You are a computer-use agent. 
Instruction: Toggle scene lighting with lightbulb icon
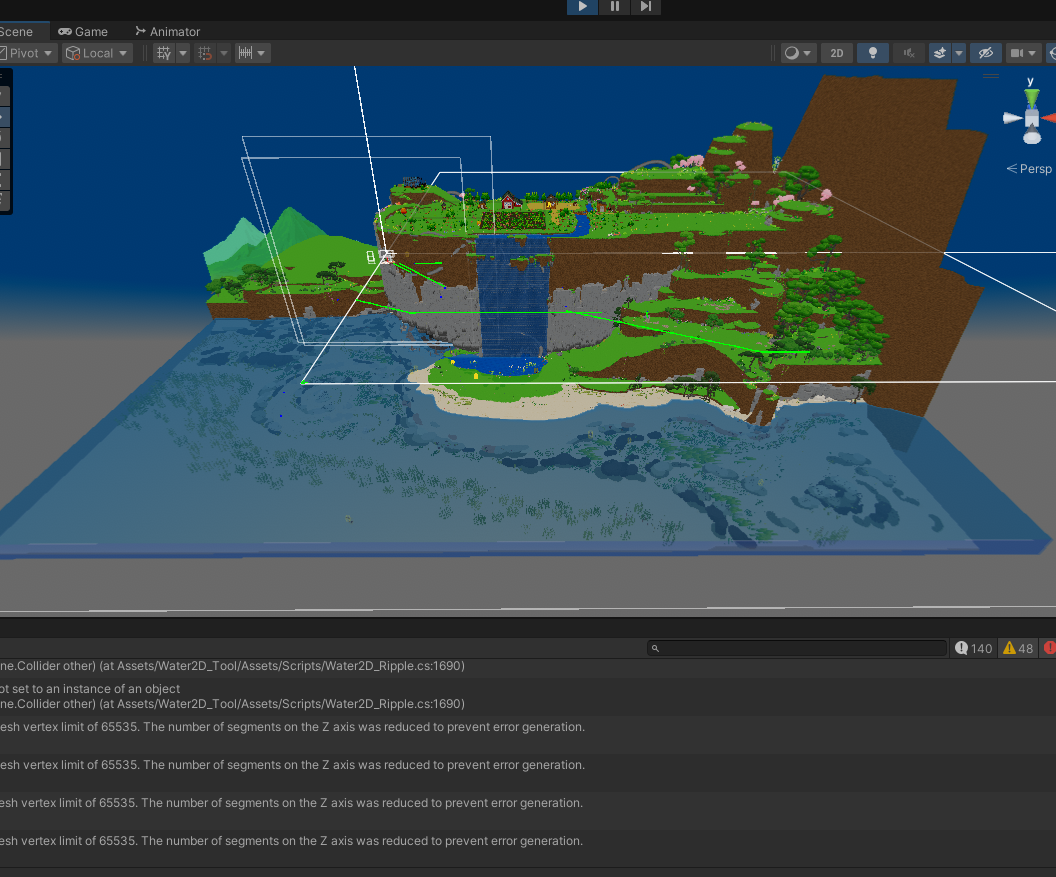(872, 53)
